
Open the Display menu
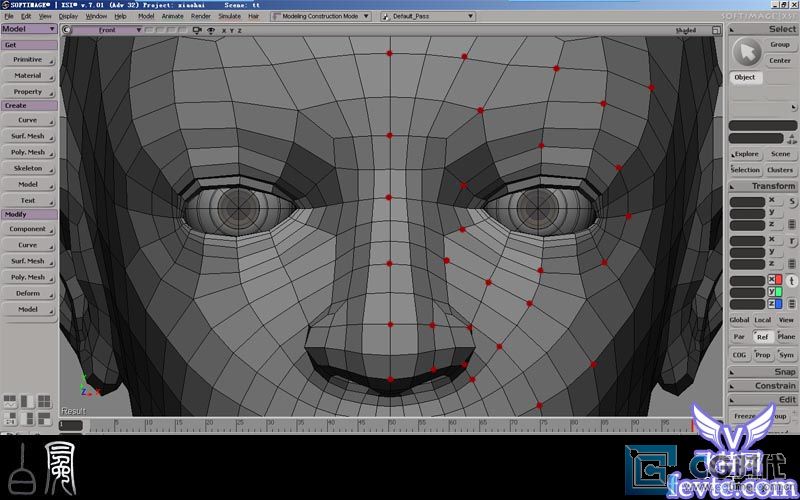click(x=68, y=17)
